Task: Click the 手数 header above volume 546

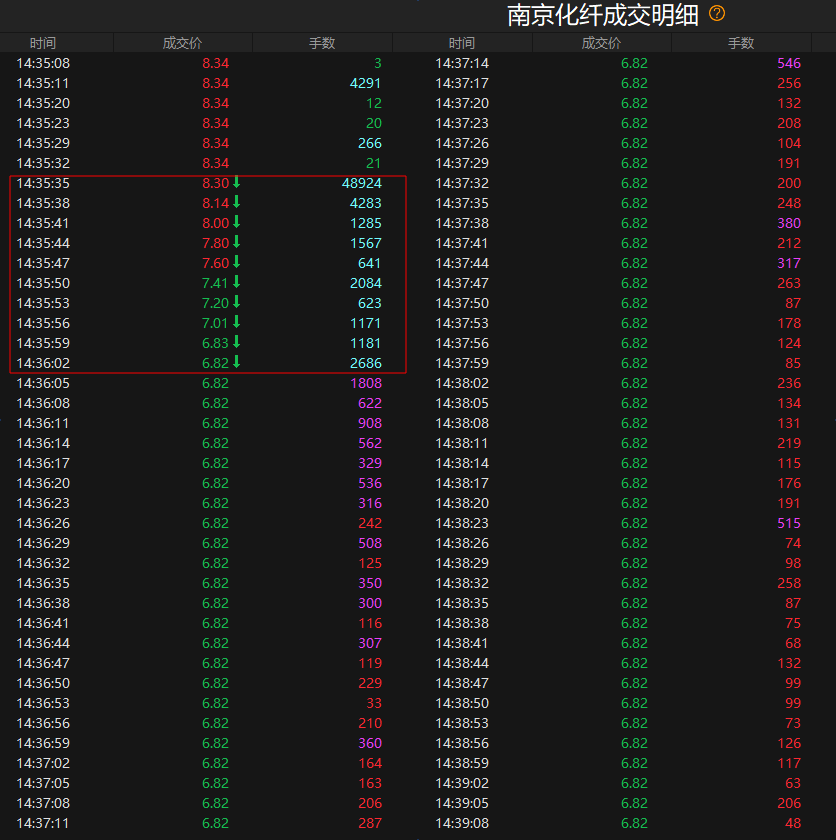Action: tap(741, 43)
